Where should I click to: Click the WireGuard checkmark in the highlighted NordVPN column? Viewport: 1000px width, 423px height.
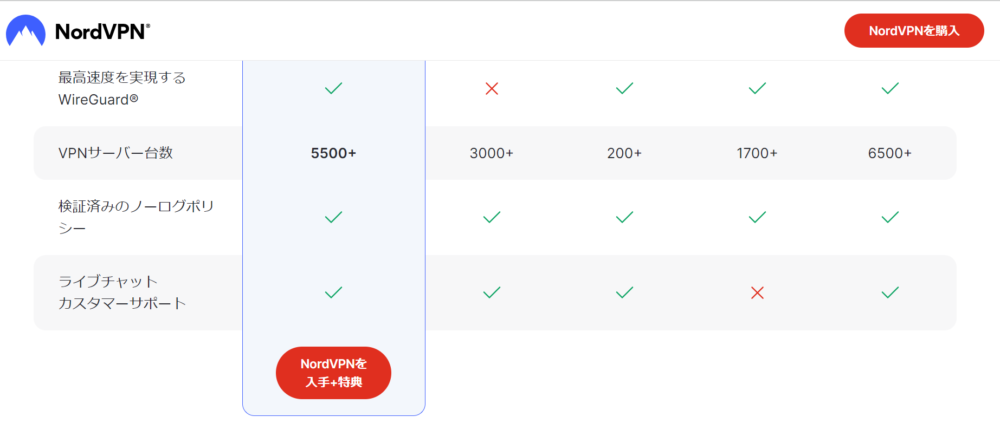tap(334, 89)
